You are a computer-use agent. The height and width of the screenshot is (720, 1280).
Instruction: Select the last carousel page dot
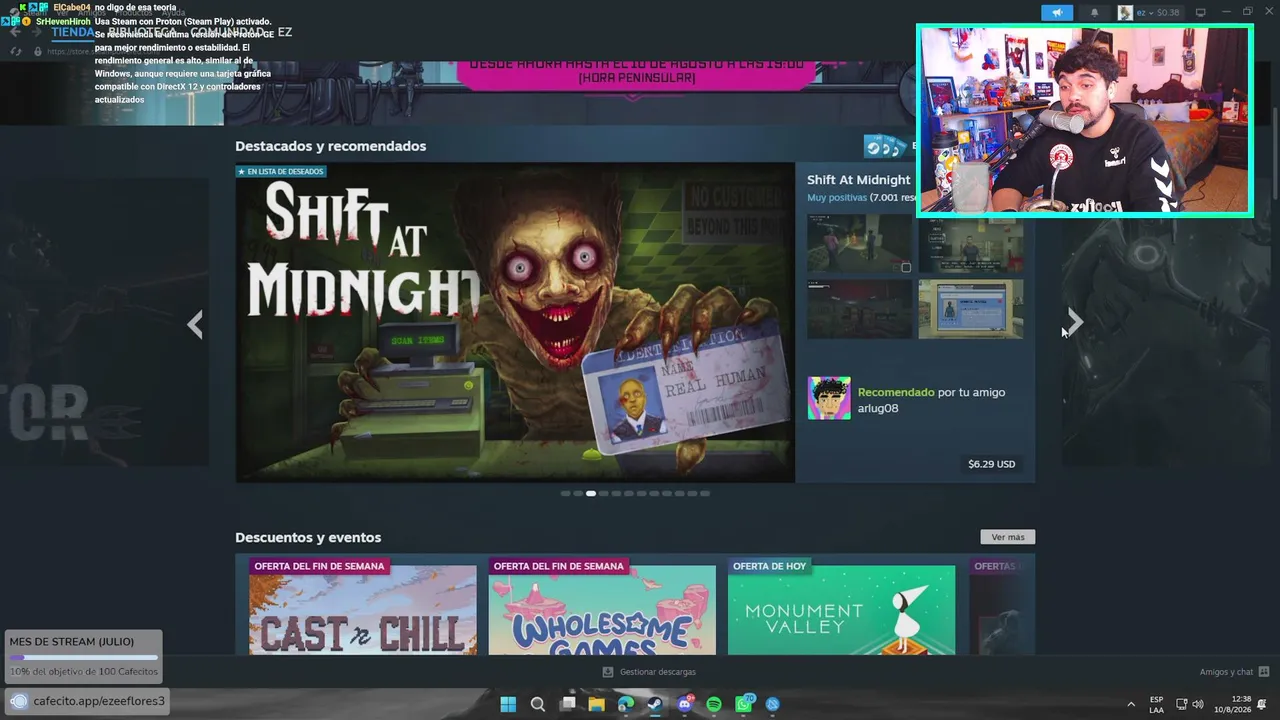705,493
